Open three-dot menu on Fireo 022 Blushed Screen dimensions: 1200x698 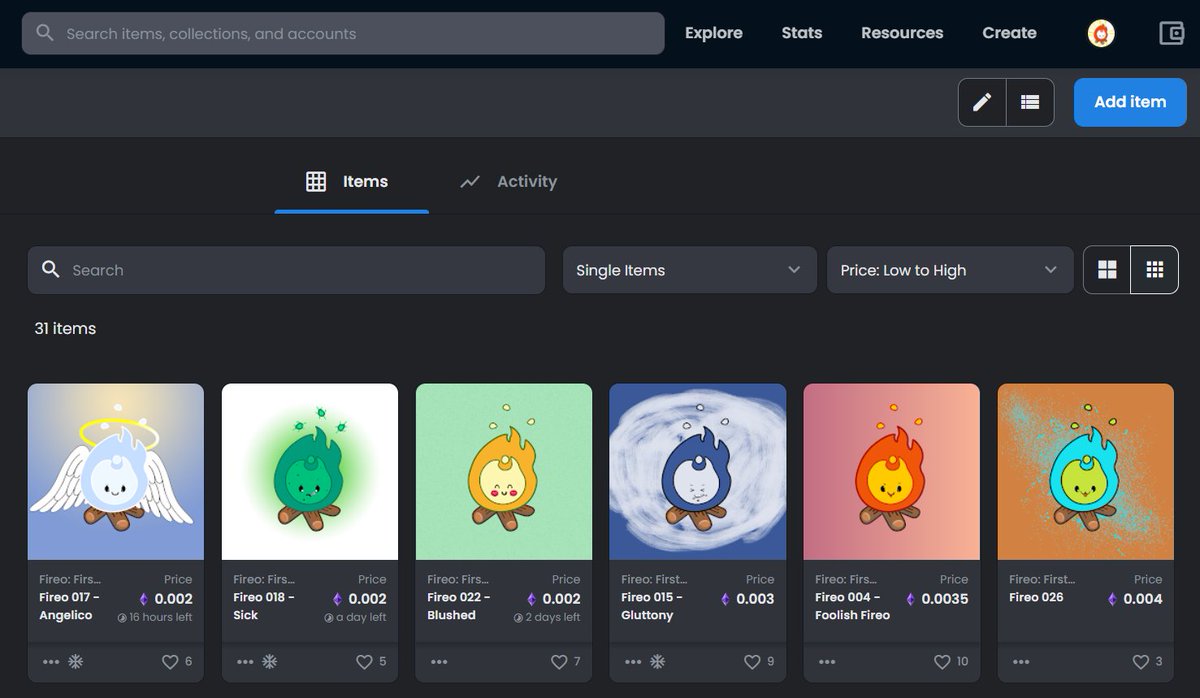tap(439, 662)
